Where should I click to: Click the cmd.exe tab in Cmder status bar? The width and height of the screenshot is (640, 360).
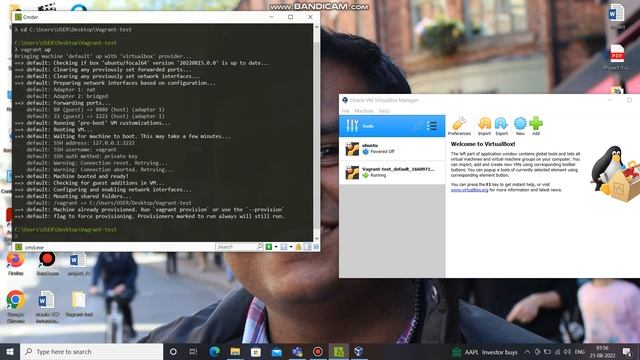30,247
